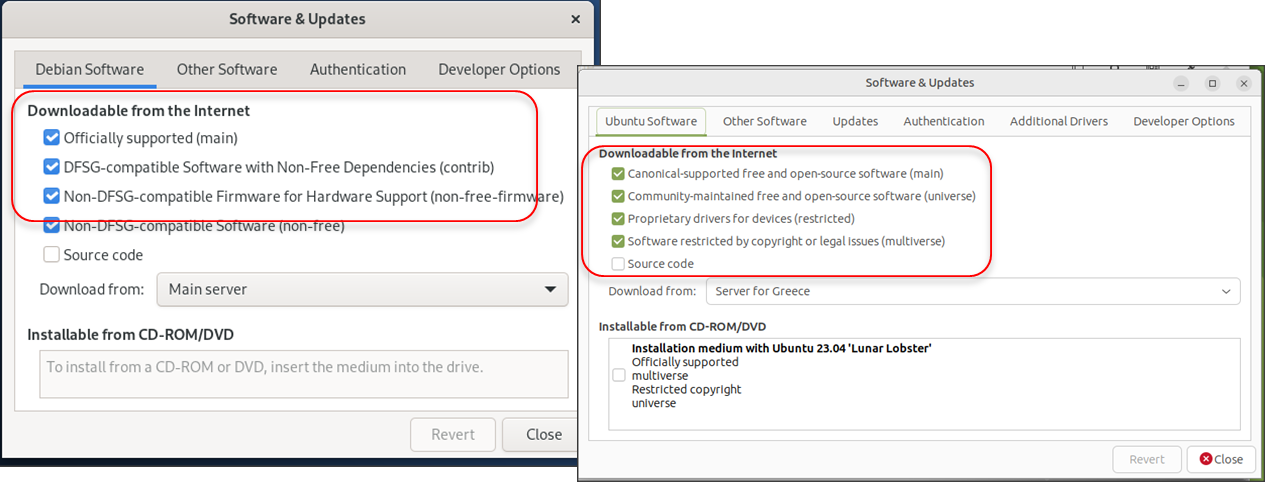This screenshot has width=1266, height=482.
Task: Enable Source code in Debian window
Action: (x=52, y=255)
